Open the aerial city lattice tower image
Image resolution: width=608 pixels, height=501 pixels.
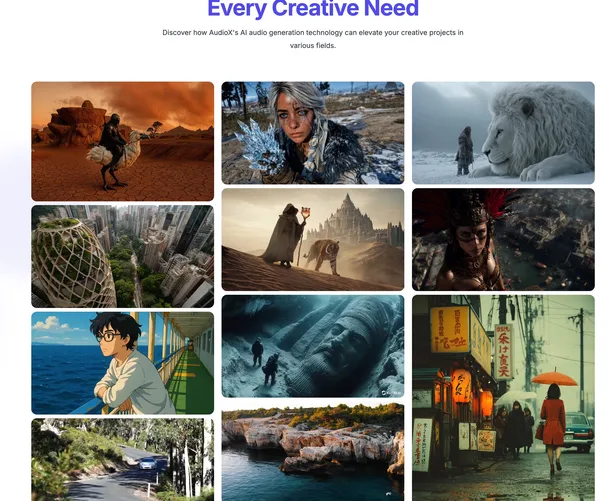pyautogui.click(x=123, y=256)
